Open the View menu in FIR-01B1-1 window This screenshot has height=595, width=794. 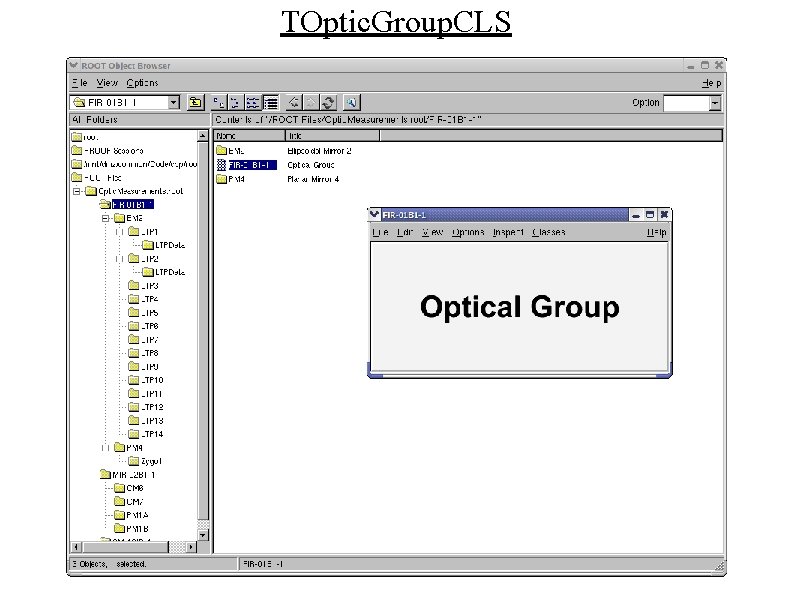coord(432,232)
